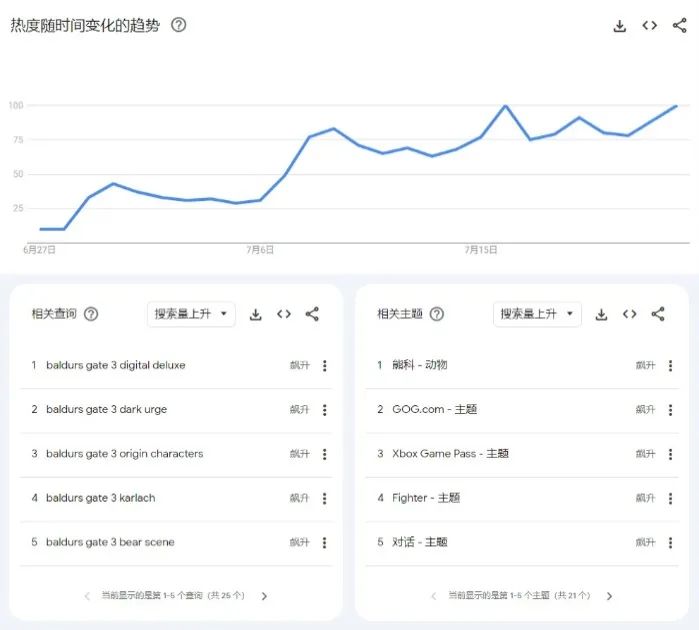
Task: Open more options for 熊科 - 动物 topic
Action: [x=670, y=366]
